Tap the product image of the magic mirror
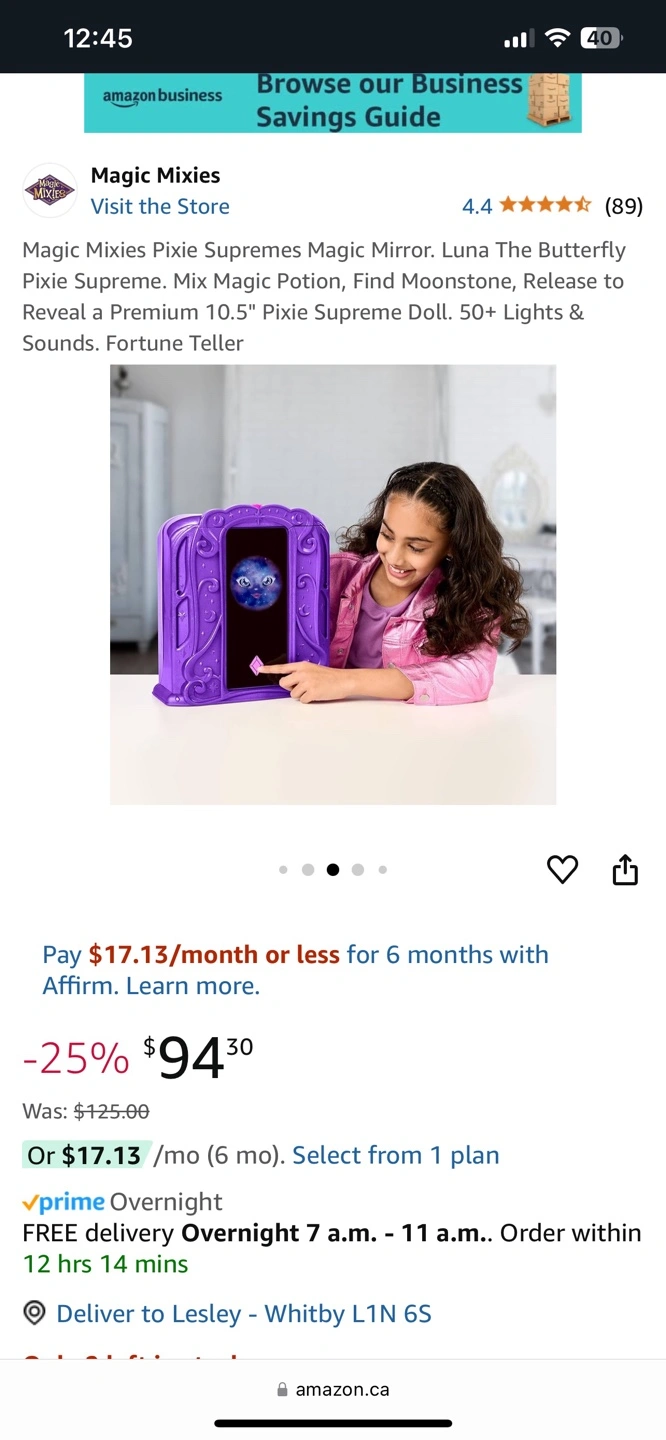This screenshot has height=1440, width=666. pos(333,584)
